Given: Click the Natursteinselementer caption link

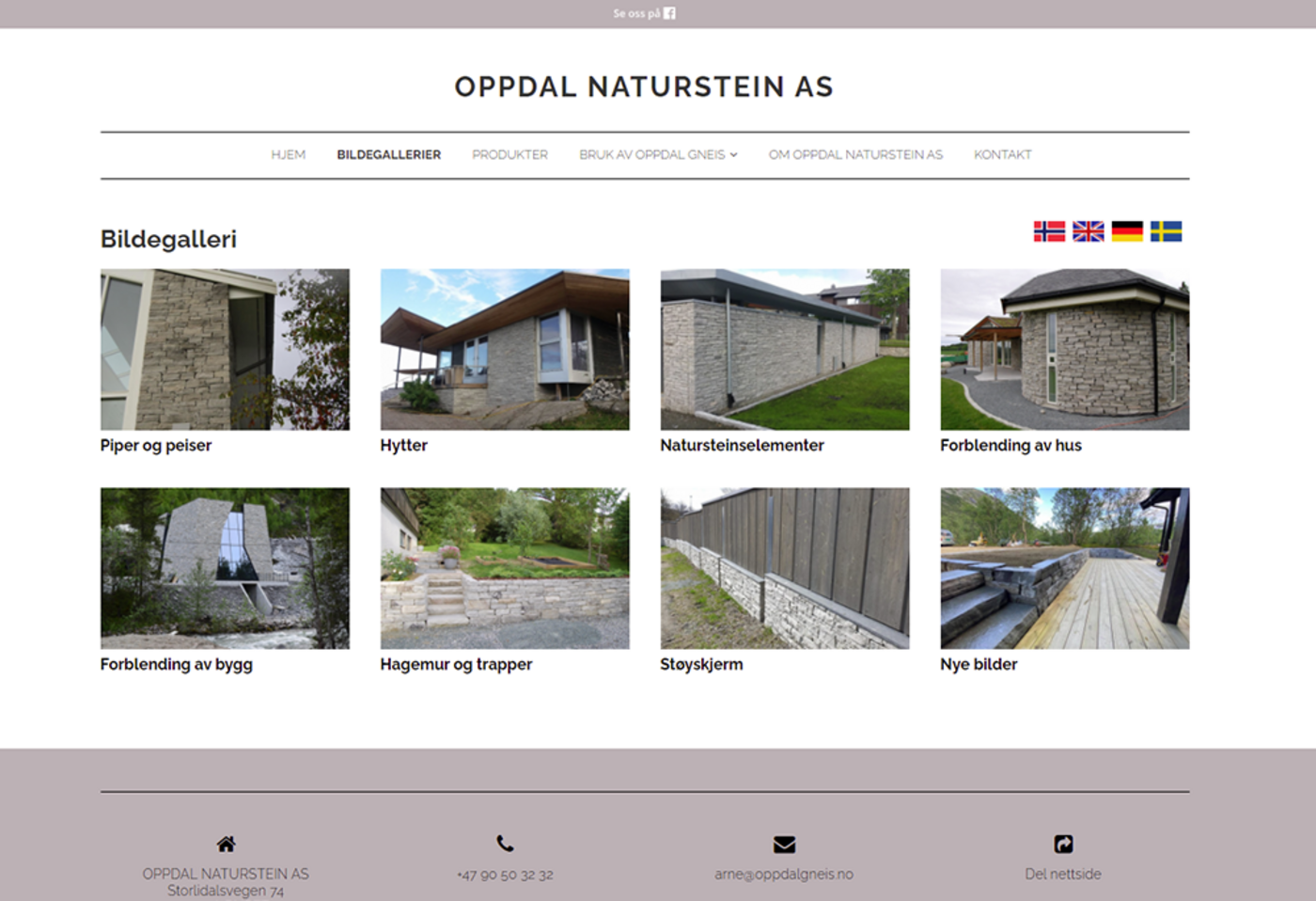Looking at the screenshot, I should tap(743, 446).
